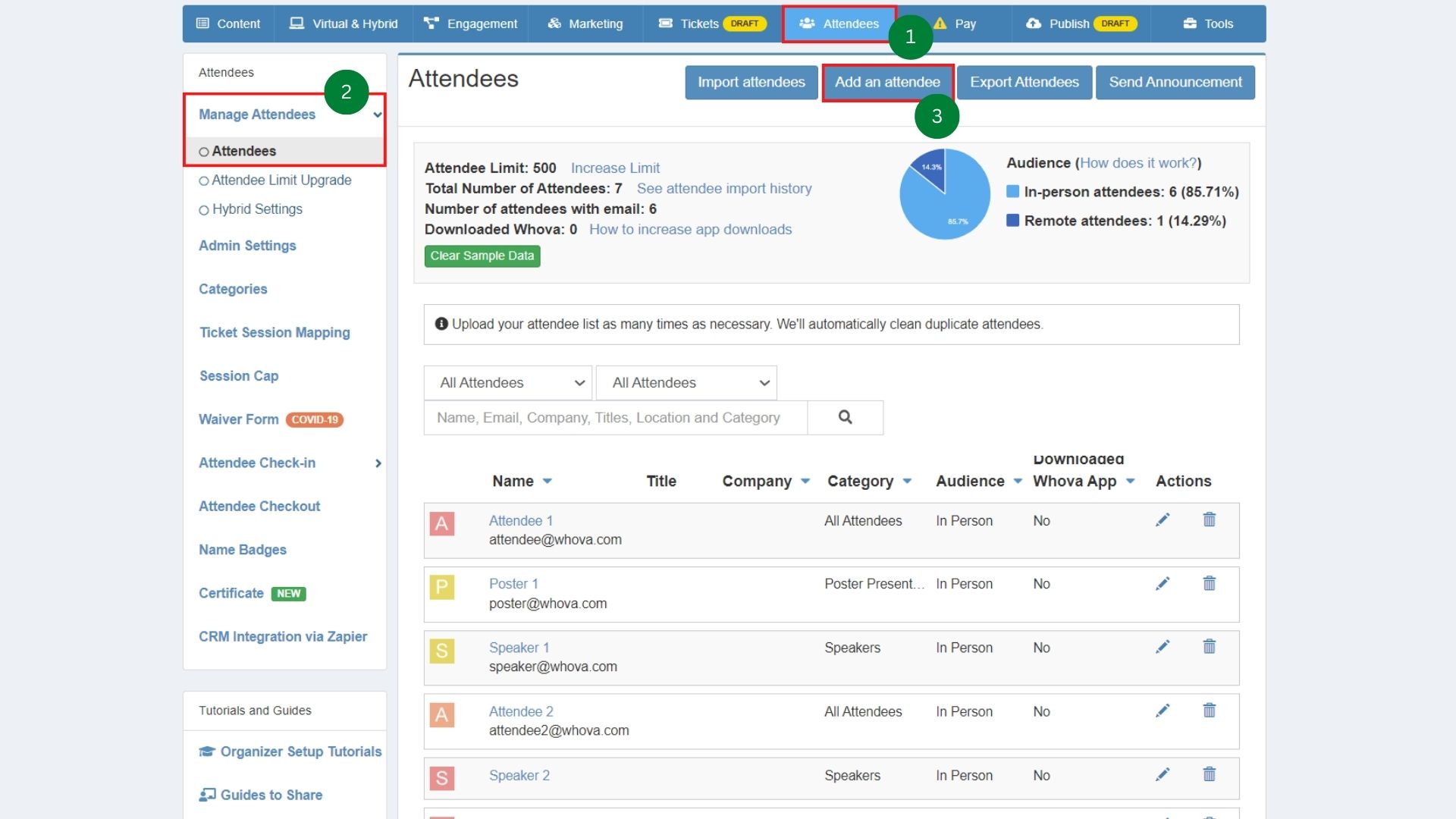Select the Attendees radio option in sidebar
Screen dimensions: 1456x819
click(203, 150)
